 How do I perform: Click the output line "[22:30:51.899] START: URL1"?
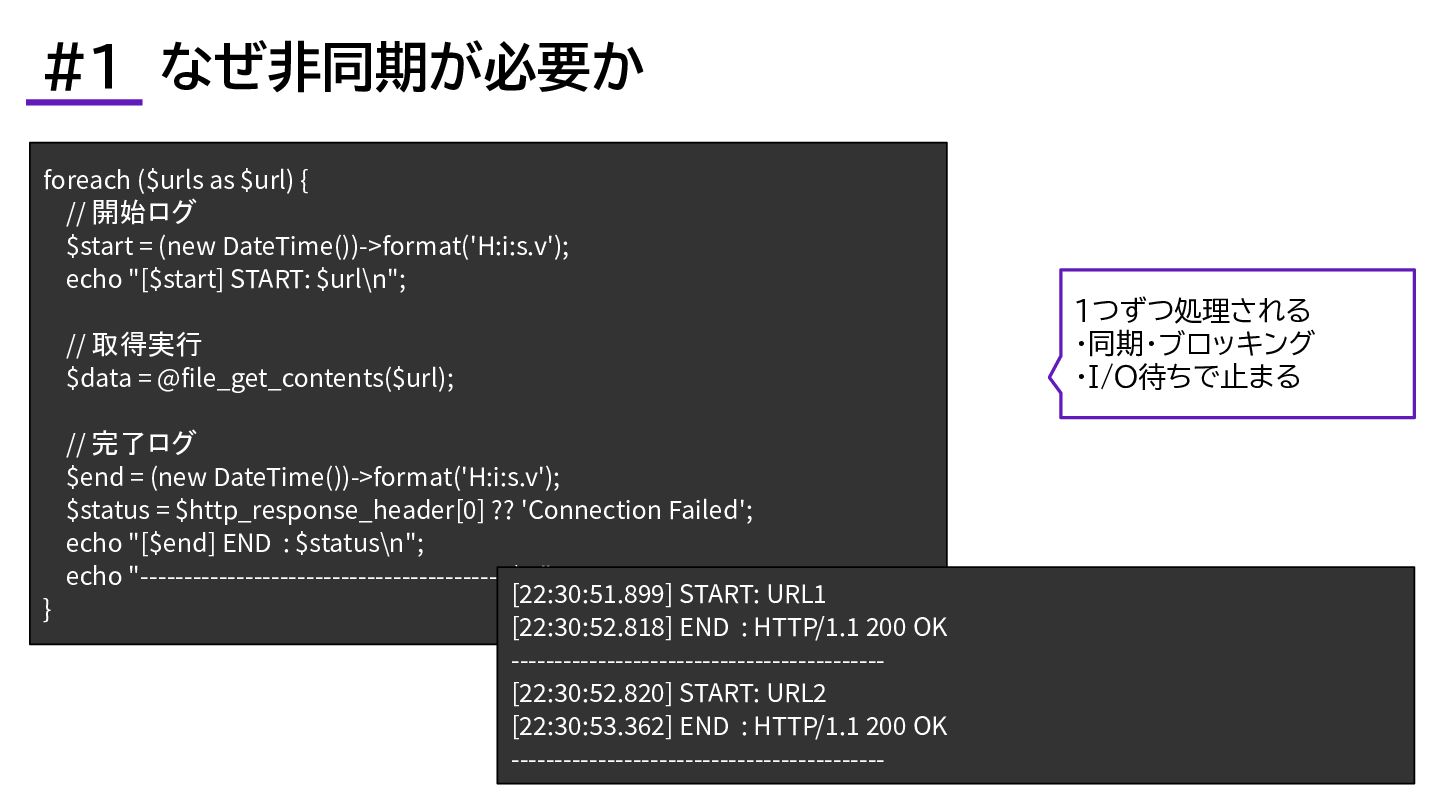pos(669,595)
